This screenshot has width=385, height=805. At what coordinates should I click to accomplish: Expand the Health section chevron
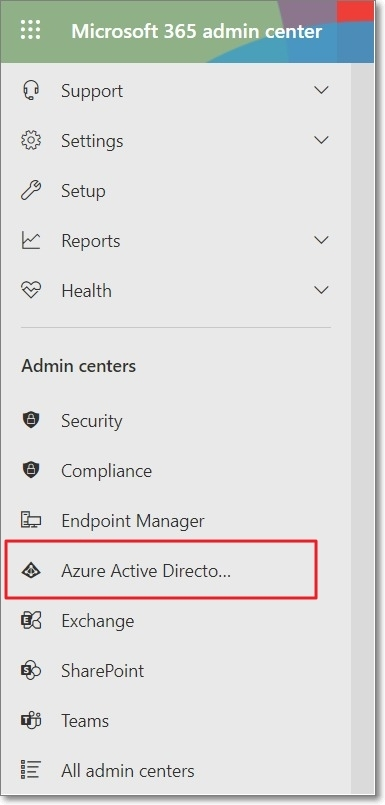click(321, 290)
